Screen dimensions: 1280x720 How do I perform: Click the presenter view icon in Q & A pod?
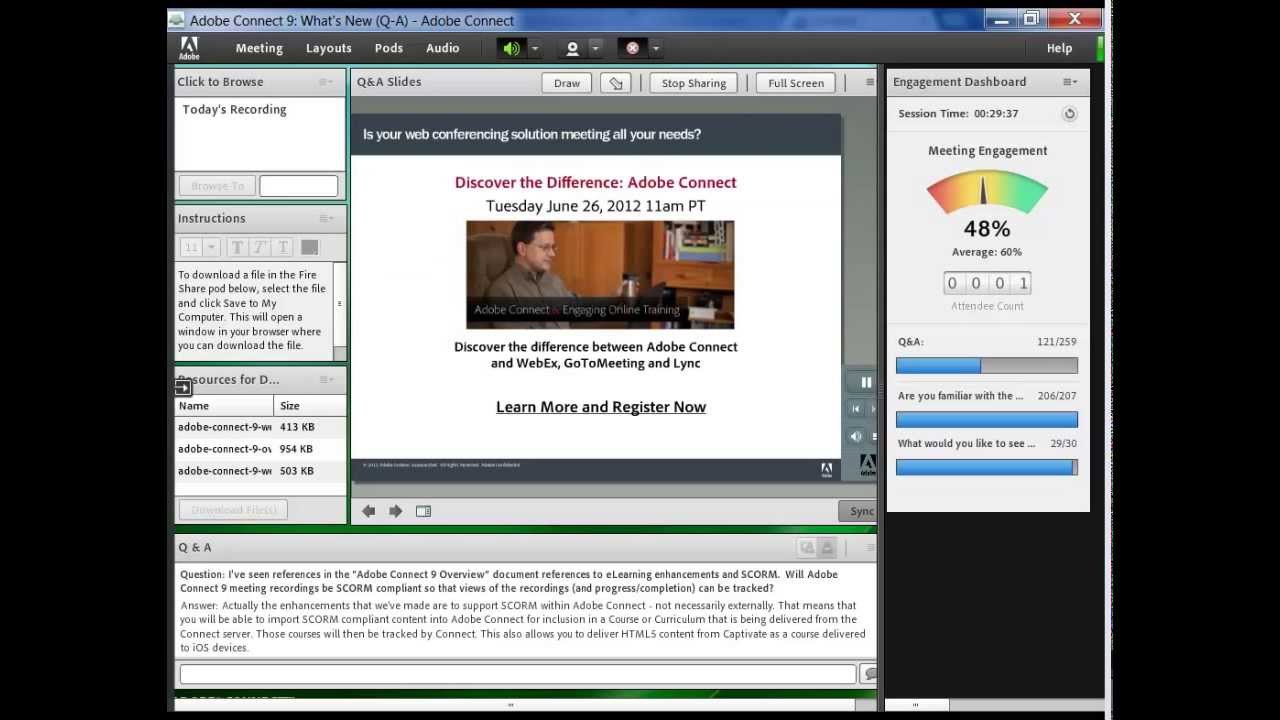tap(807, 547)
